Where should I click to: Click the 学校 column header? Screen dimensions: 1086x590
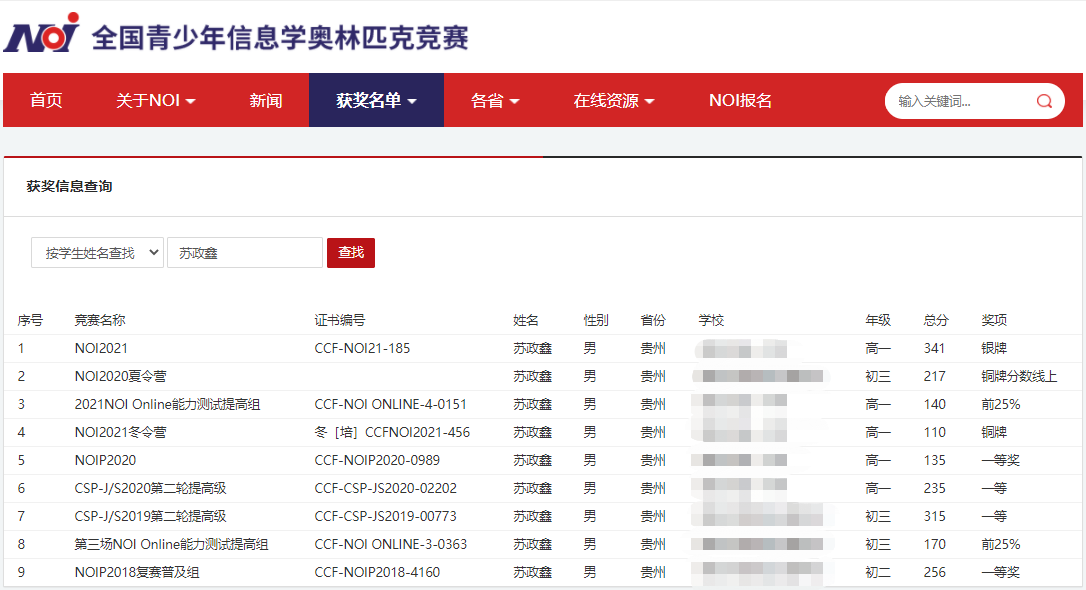point(711,320)
